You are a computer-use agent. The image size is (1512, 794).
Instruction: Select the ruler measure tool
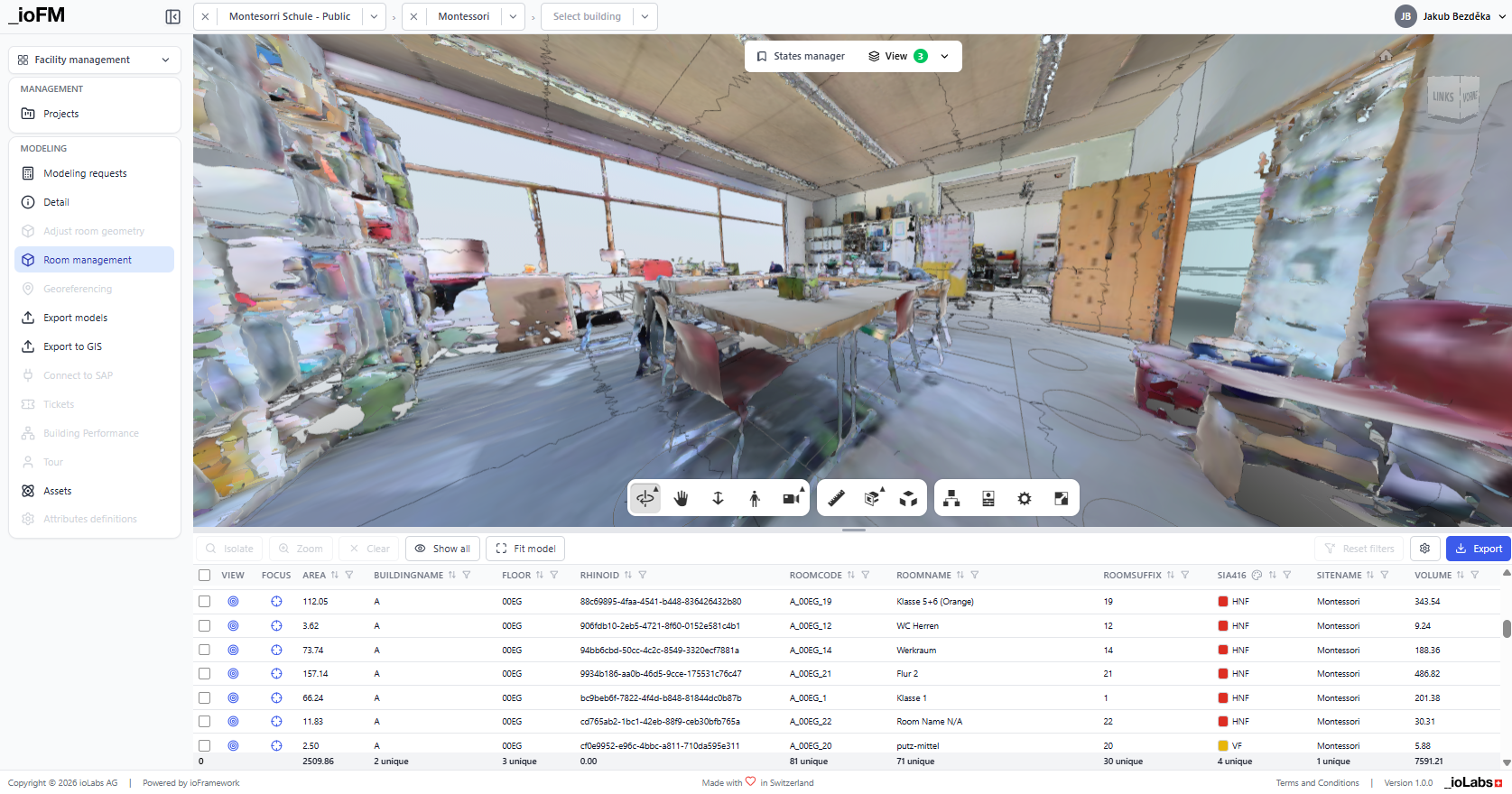click(836, 498)
